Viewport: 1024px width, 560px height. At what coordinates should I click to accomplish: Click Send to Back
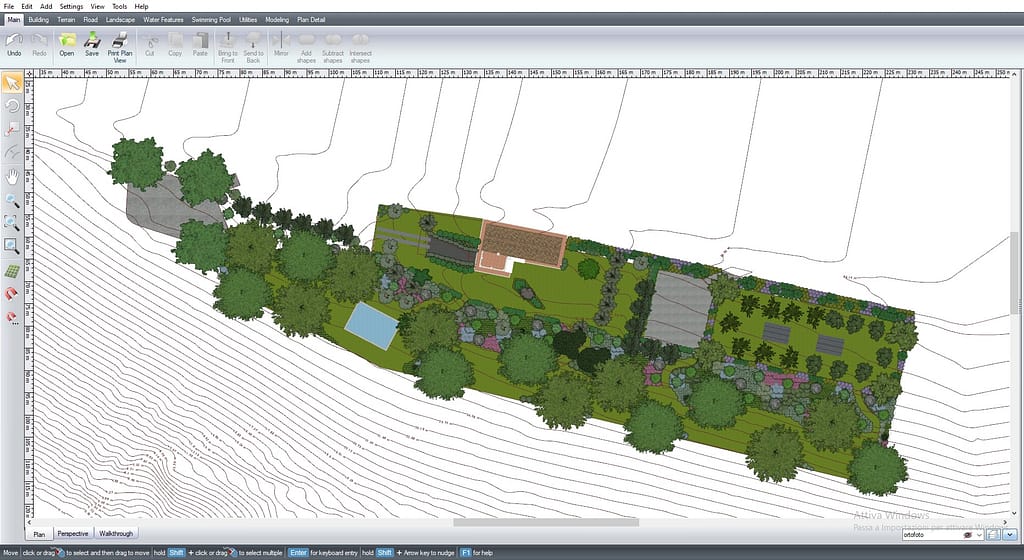[x=253, y=48]
